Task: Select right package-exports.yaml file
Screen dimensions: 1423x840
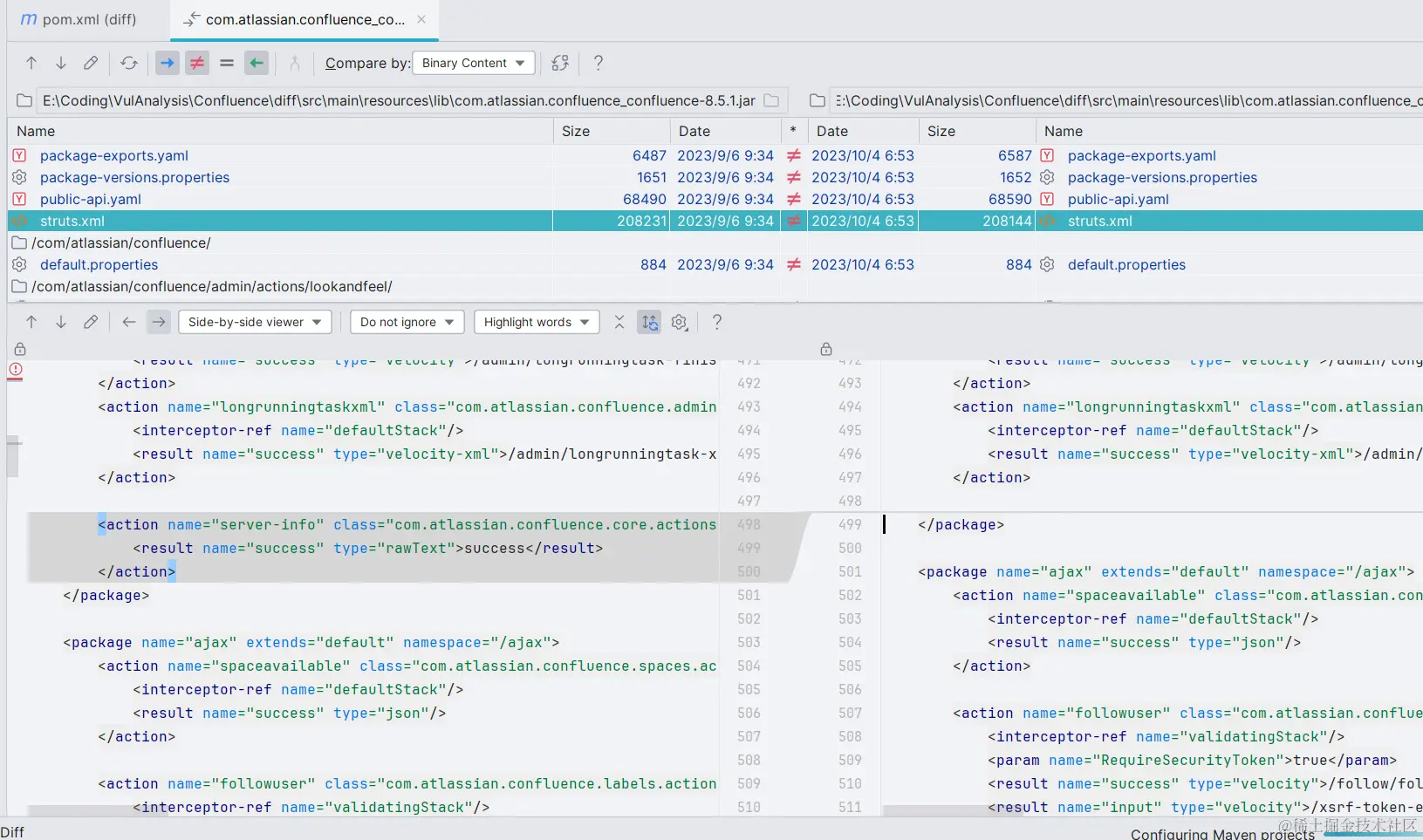Action: coord(1141,155)
